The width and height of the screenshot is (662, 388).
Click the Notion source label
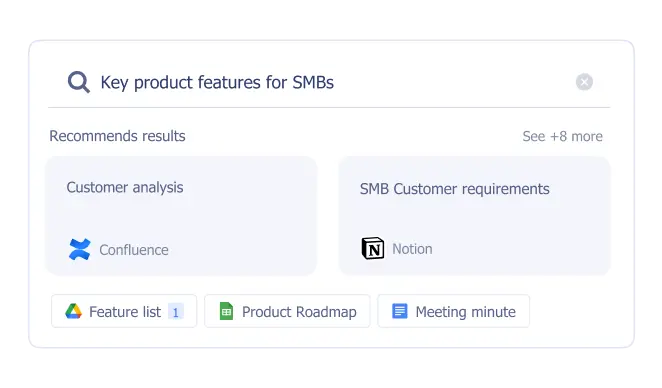click(x=412, y=249)
